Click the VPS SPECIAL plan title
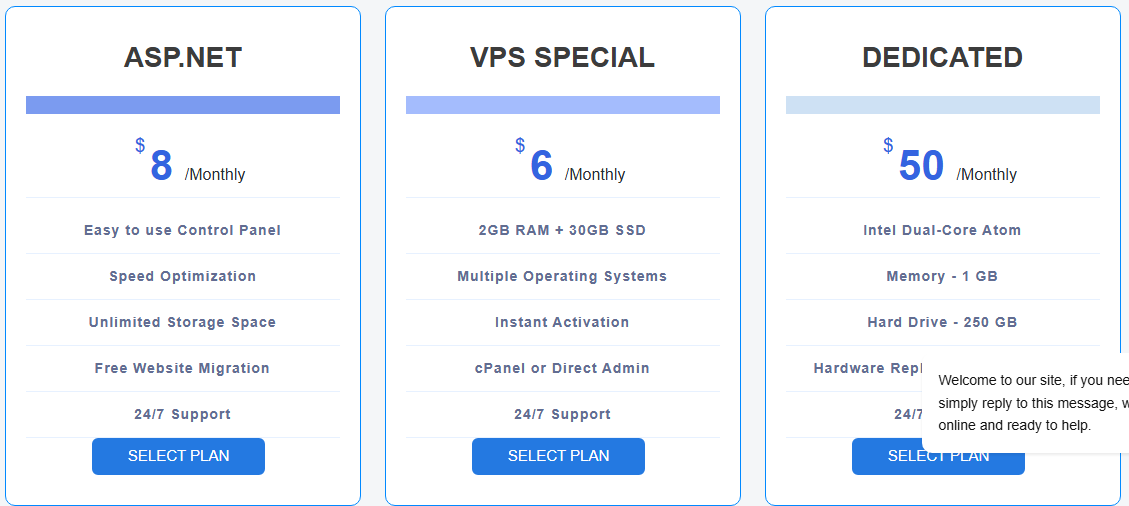The height and width of the screenshot is (506, 1129). coord(562,58)
